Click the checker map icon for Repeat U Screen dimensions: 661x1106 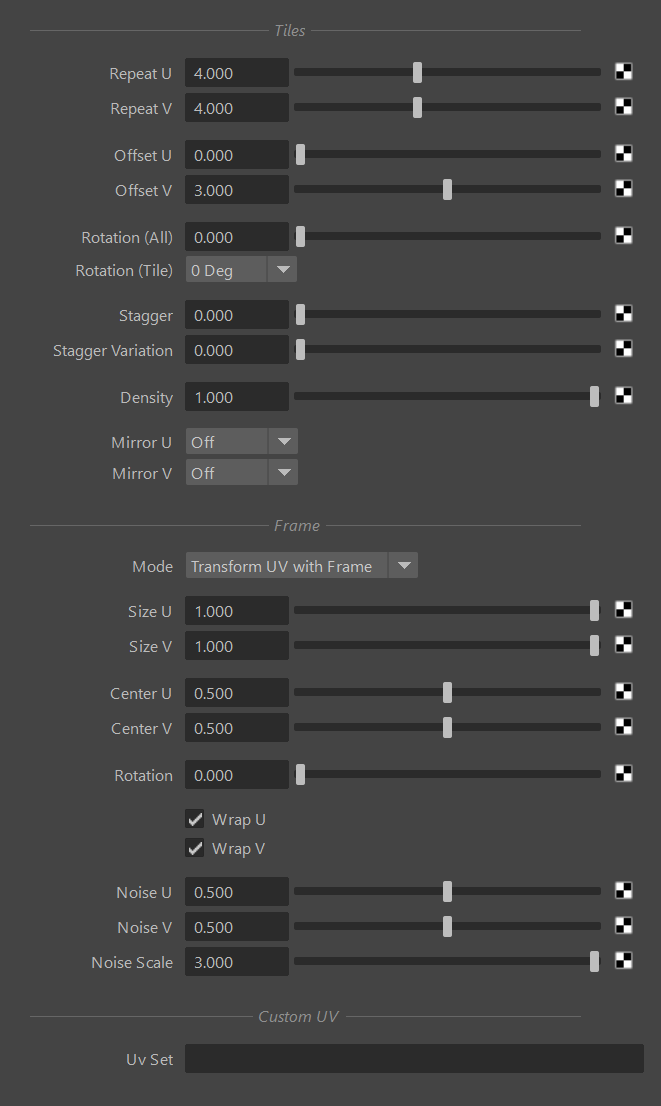(623, 72)
